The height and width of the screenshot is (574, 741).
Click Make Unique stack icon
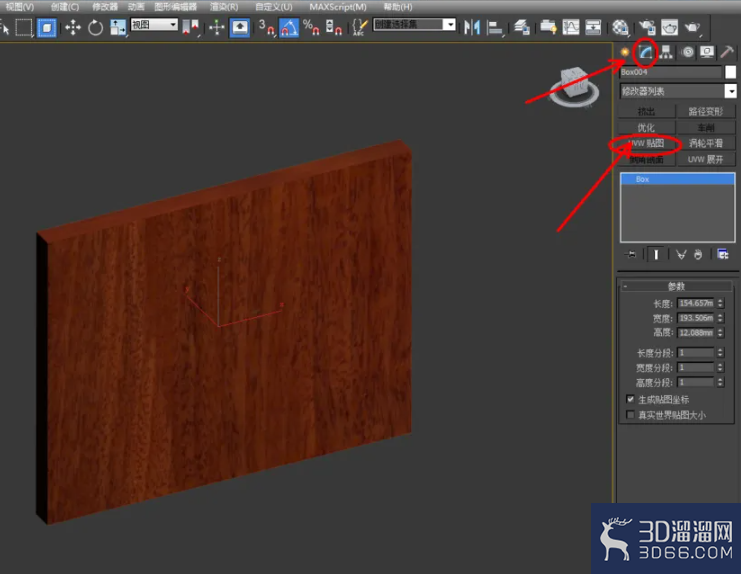681,255
